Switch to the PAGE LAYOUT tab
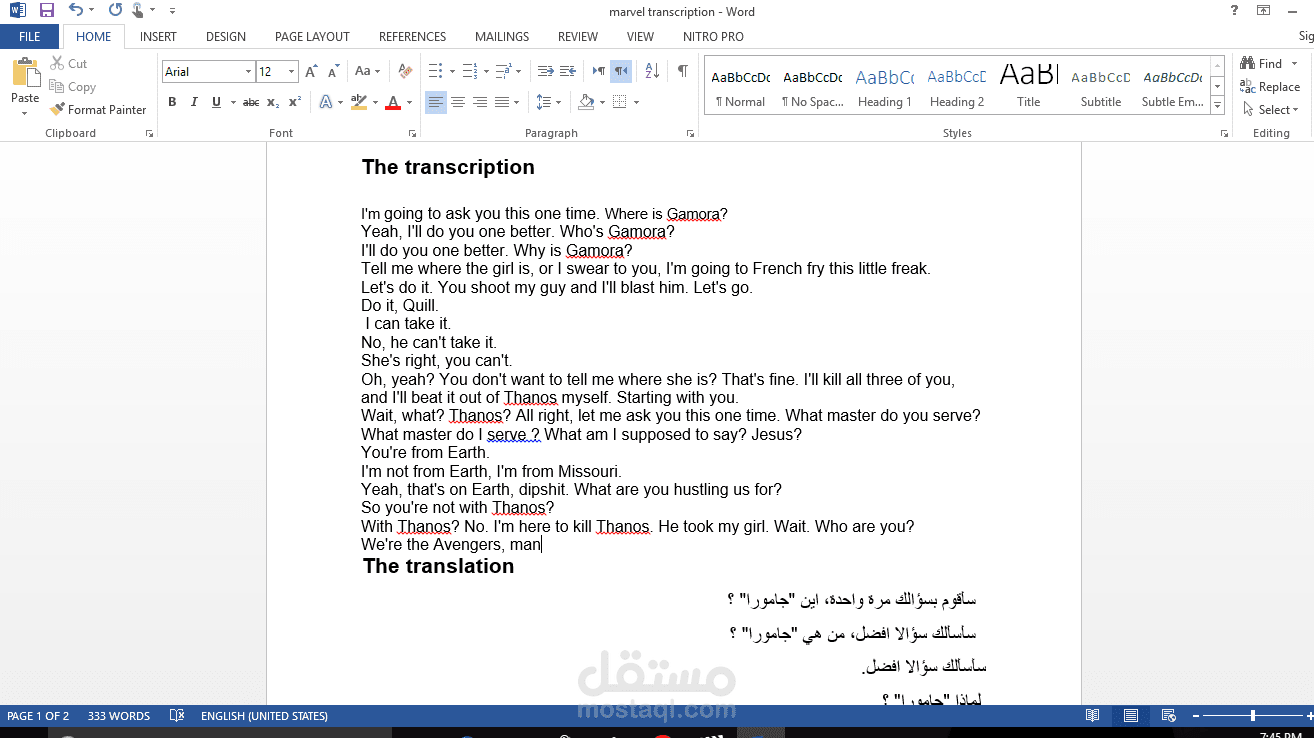 pos(312,37)
